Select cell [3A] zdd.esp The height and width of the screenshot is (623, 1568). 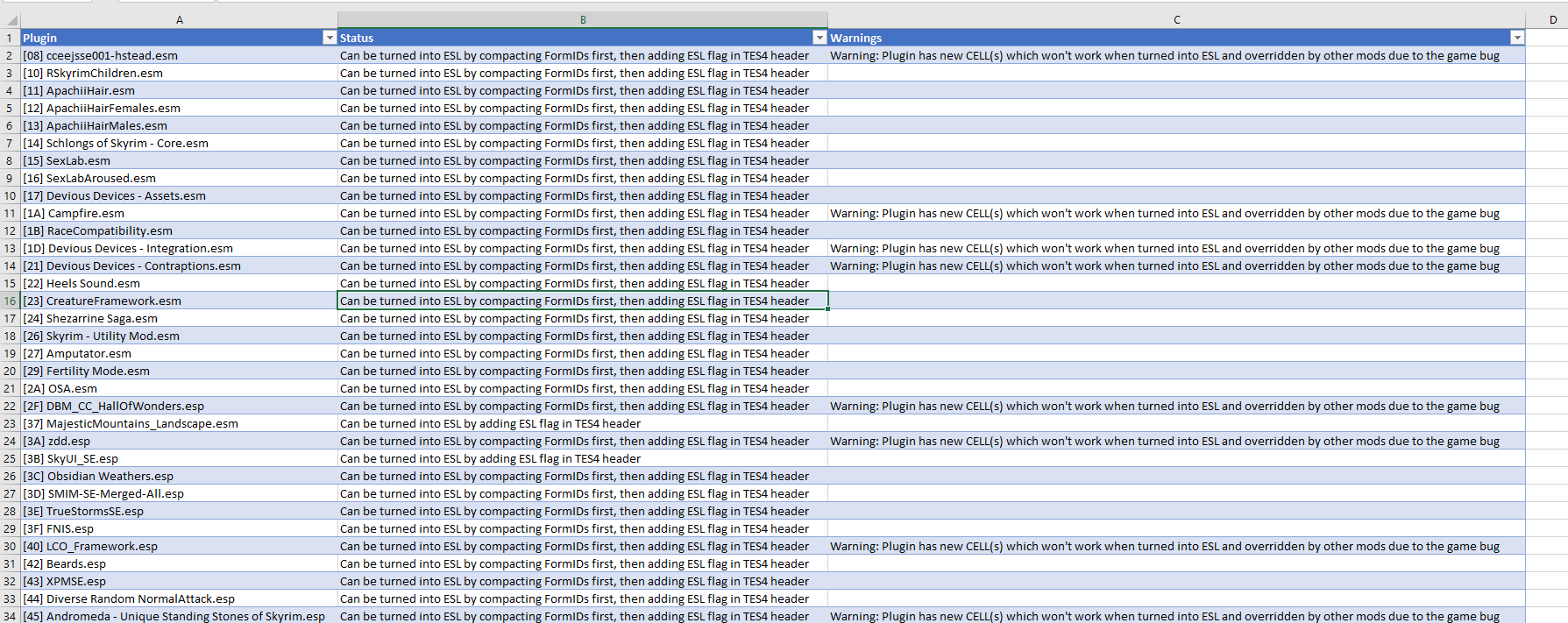point(179,441)
